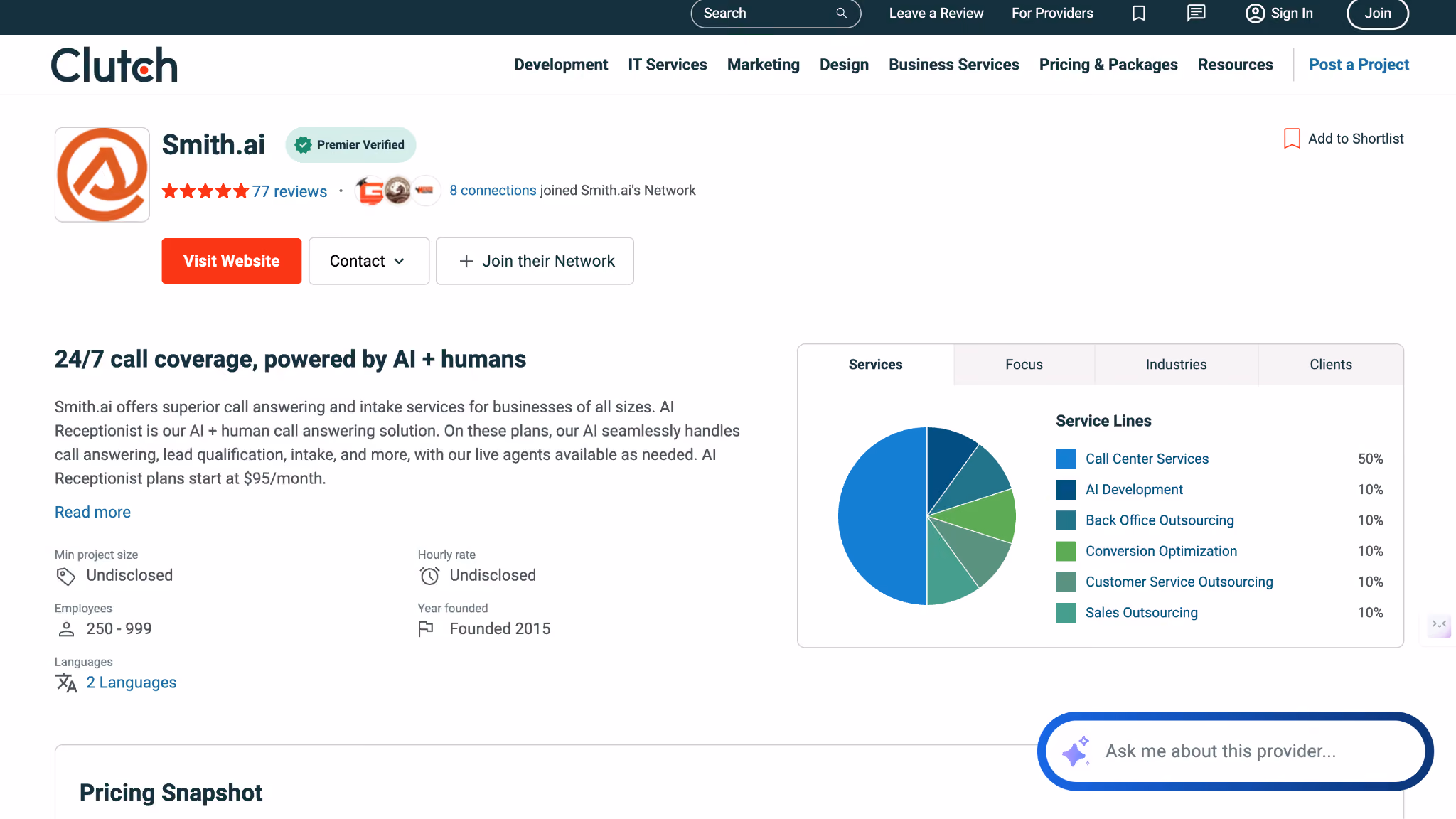Click the "250 - 999" employees value

[119, 629]
